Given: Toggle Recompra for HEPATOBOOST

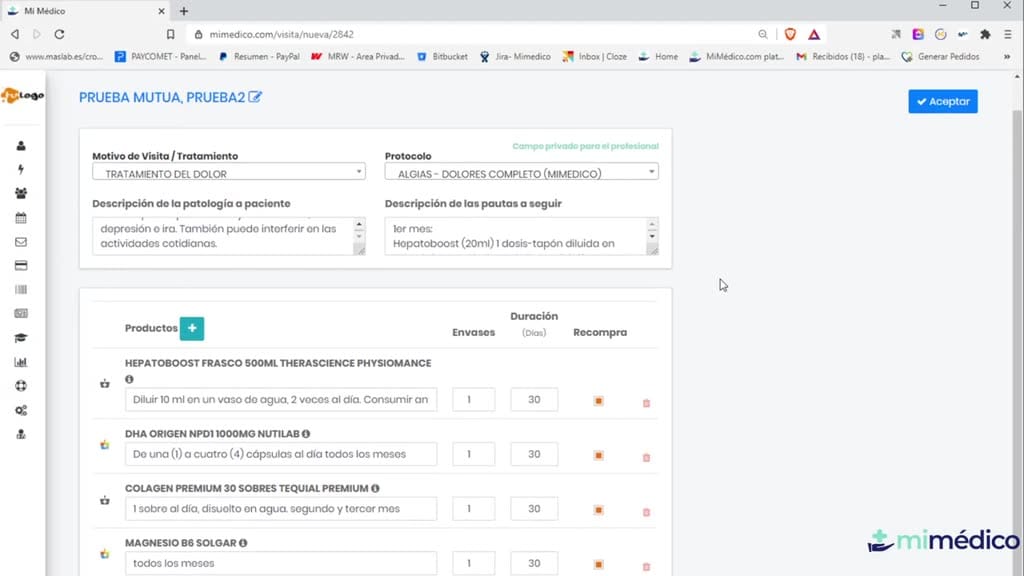Looking at the screenshot, I should (599, 401).
